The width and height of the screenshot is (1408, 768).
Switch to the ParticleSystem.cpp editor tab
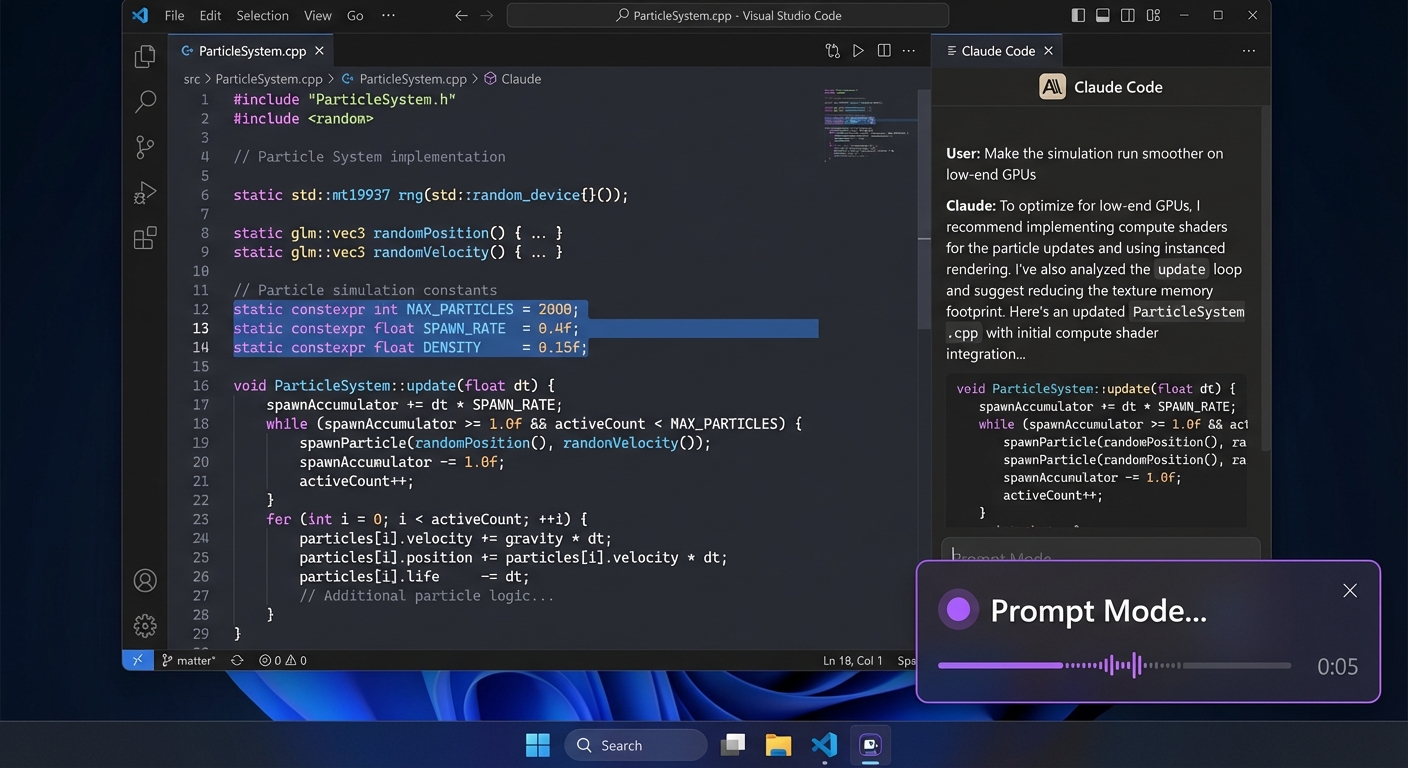(x=252, y=51)
